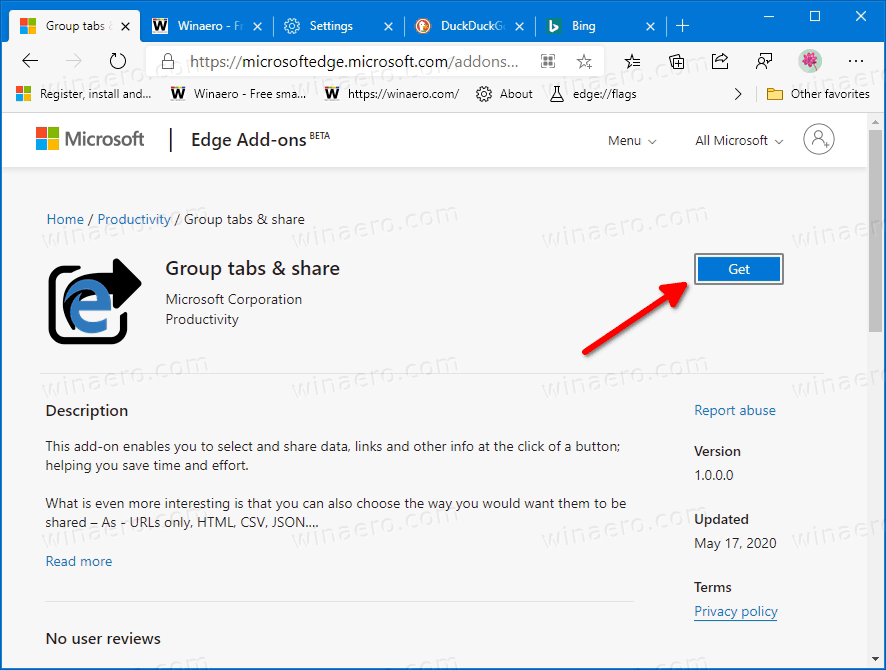Open Settings and more menu
This screenshot has height=670, width=886.
[856, 61]
